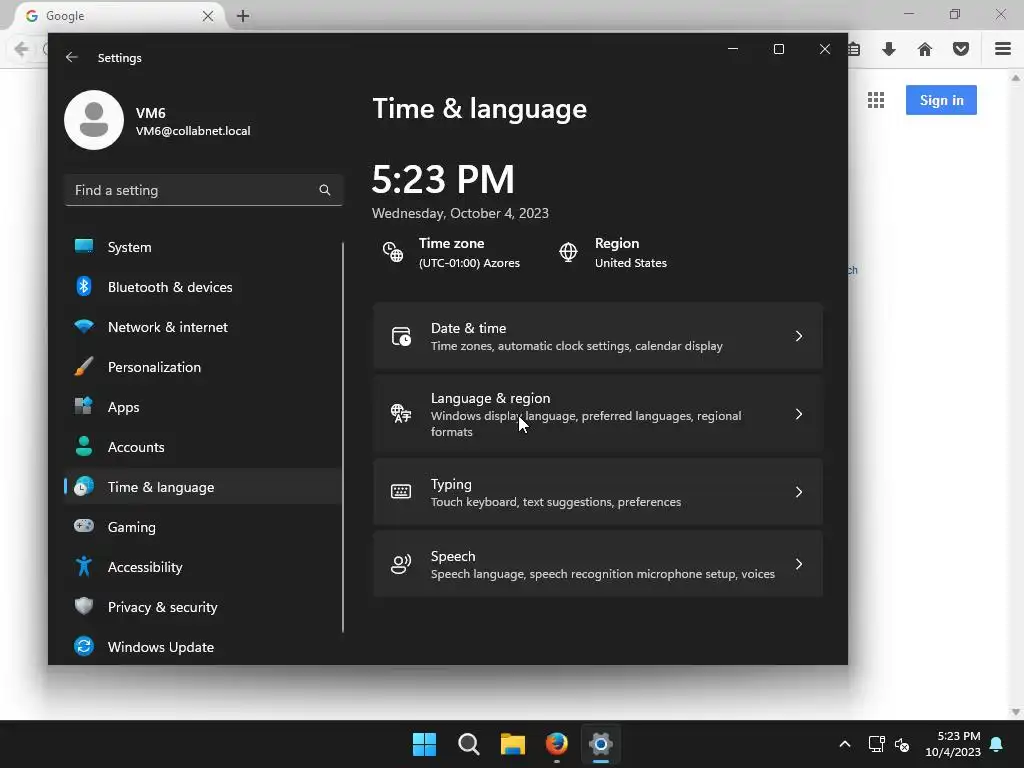Show hidden icons in the system tray
The image size is (1024, 768).
(844, 744)
